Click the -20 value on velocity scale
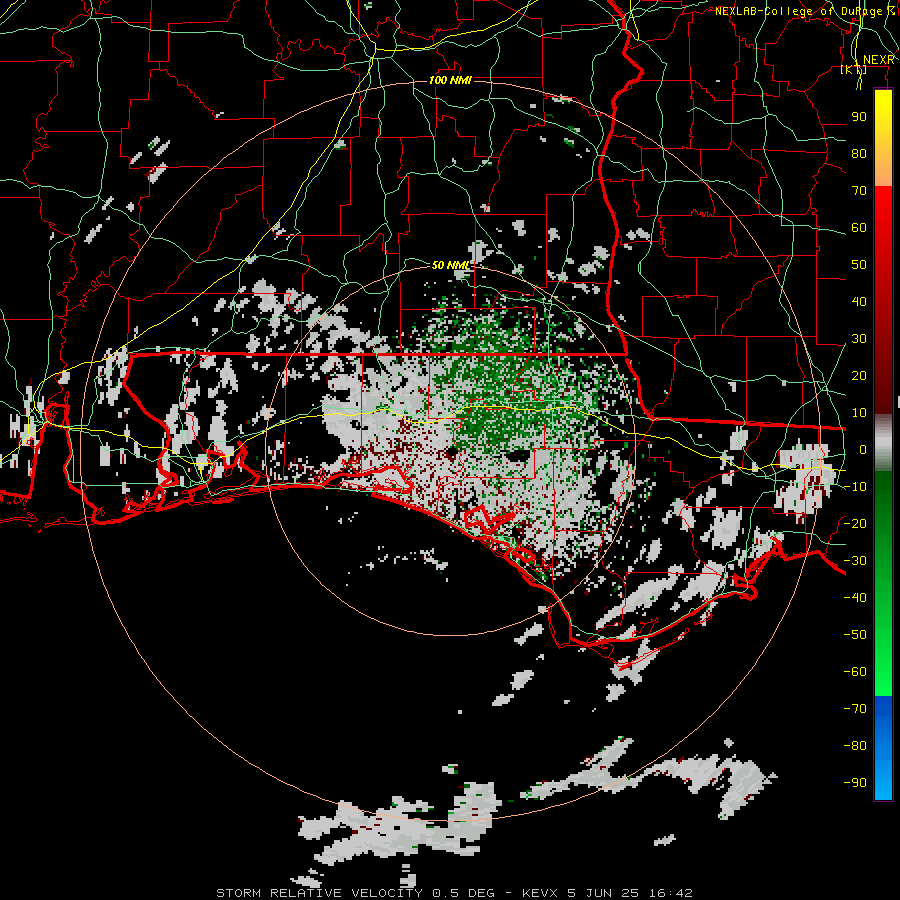The width and height of the screenshot is (900, 900). click(855, 523)
